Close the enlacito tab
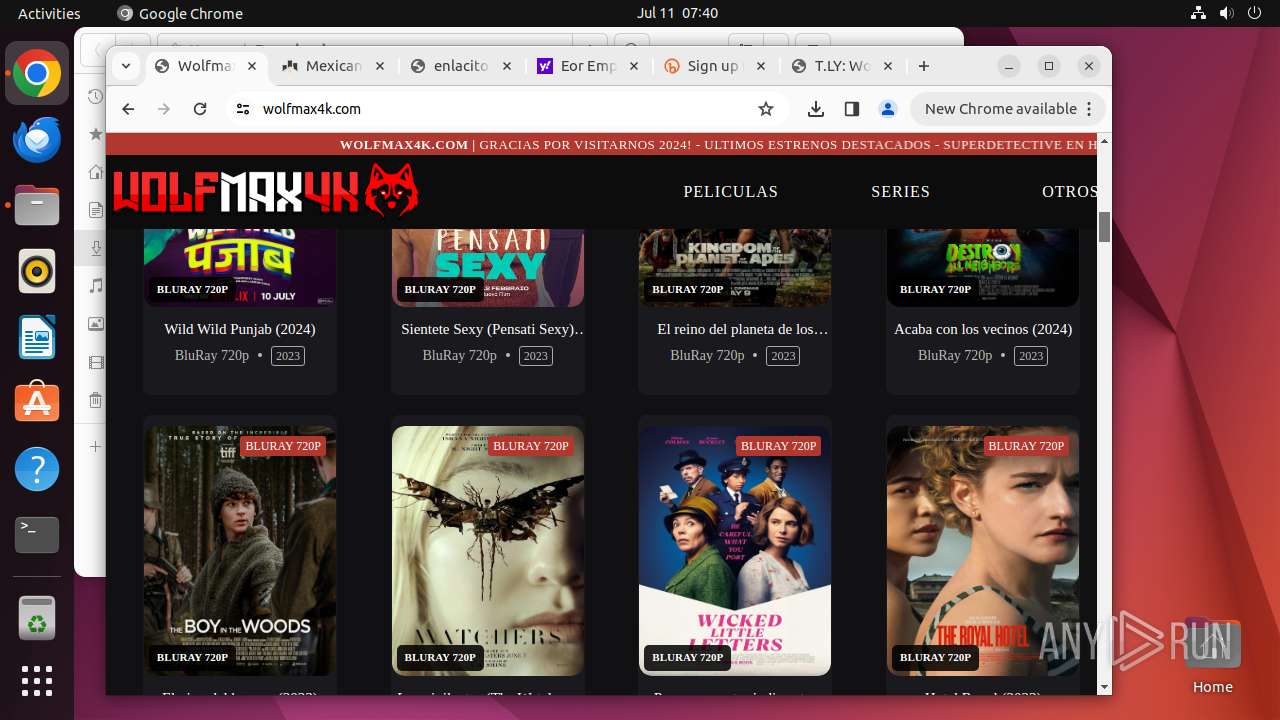 [x=506, y=66]
